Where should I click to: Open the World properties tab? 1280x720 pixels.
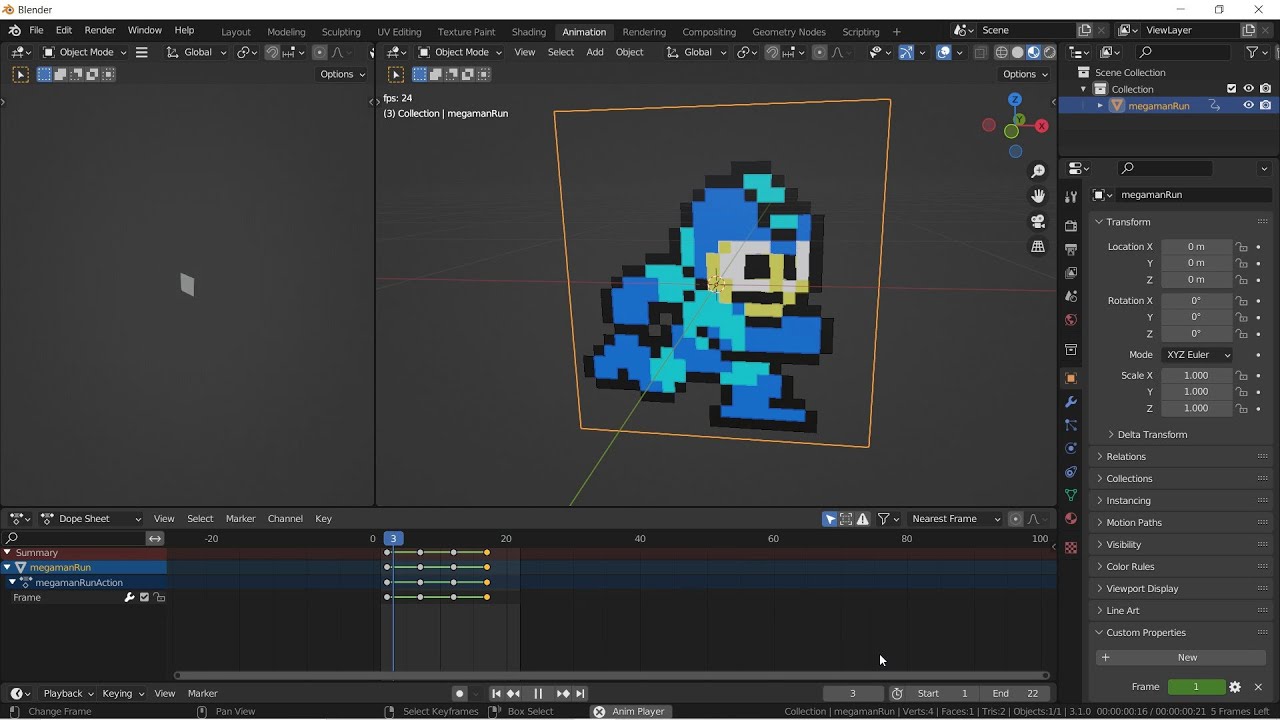tap(1071, 320)
